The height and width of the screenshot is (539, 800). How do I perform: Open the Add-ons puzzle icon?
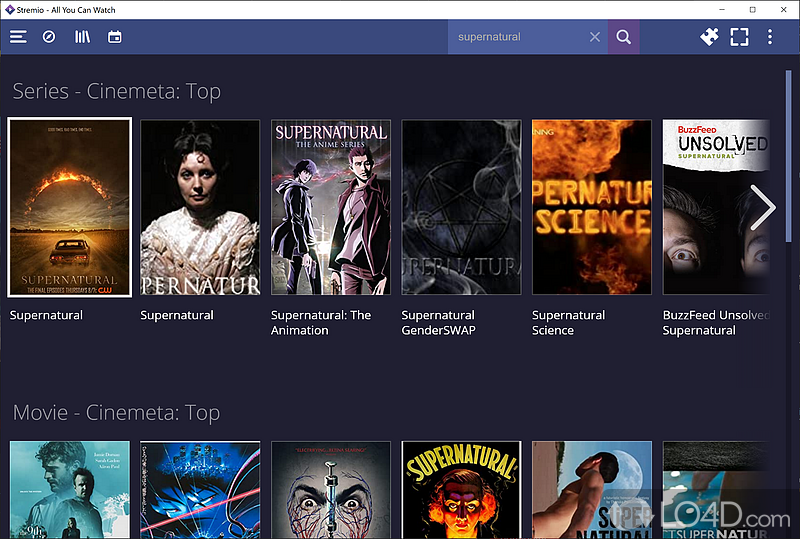click(709, 37)
